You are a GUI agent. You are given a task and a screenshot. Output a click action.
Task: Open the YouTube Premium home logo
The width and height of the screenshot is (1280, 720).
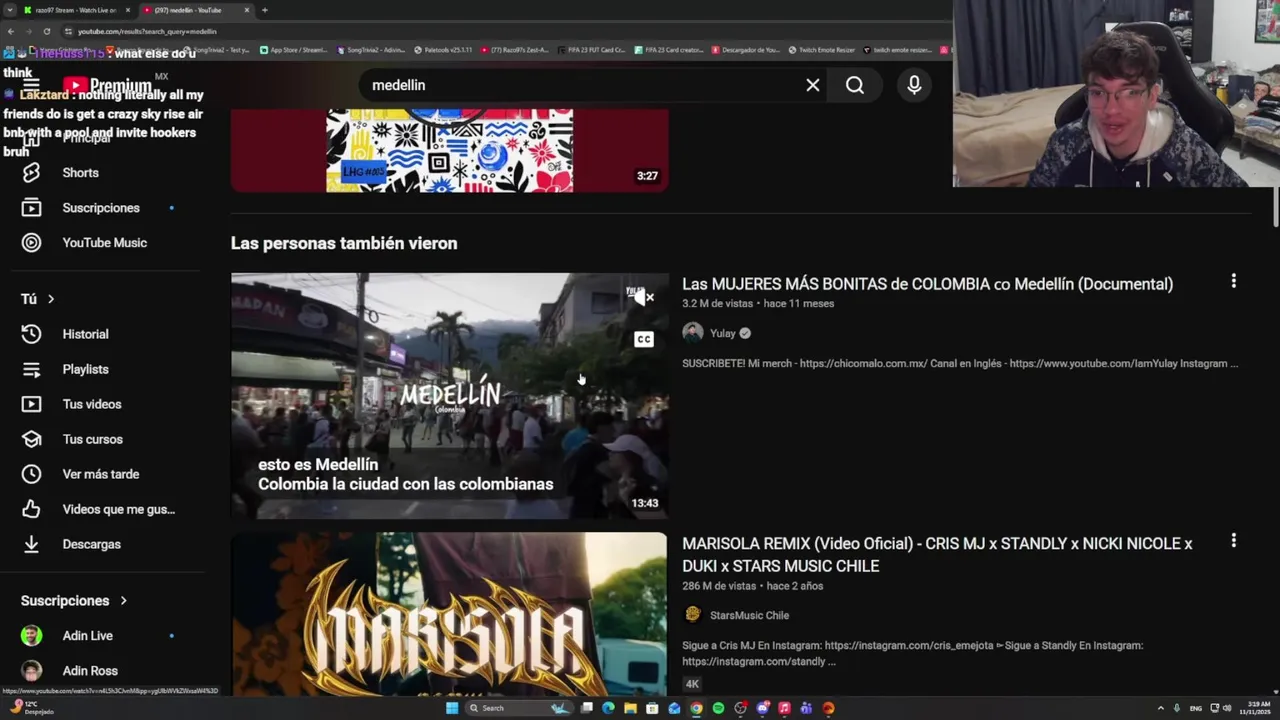(x=108, y=85)
